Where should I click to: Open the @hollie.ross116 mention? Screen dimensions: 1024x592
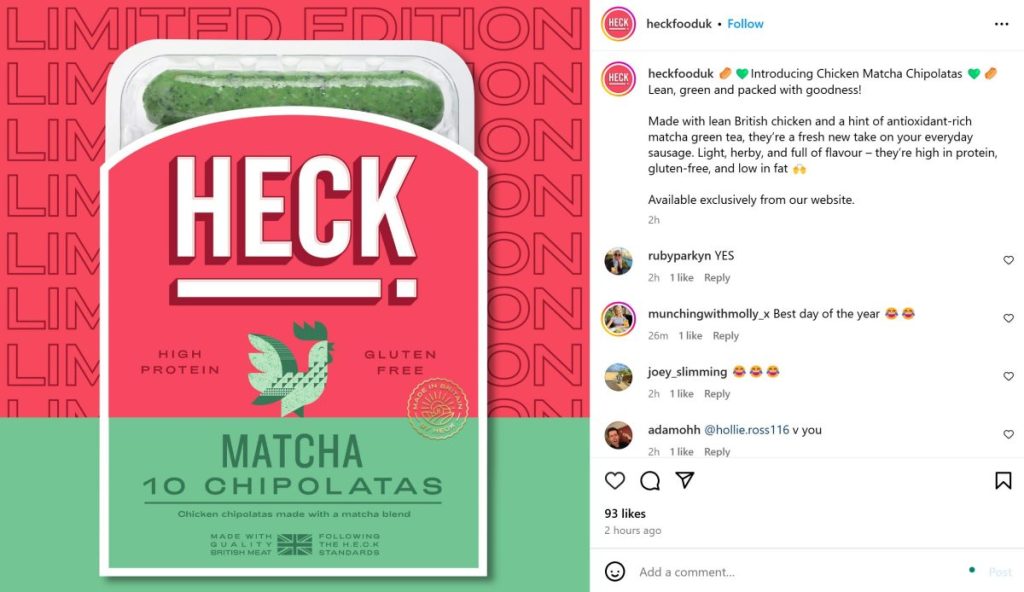coord(746,430)
